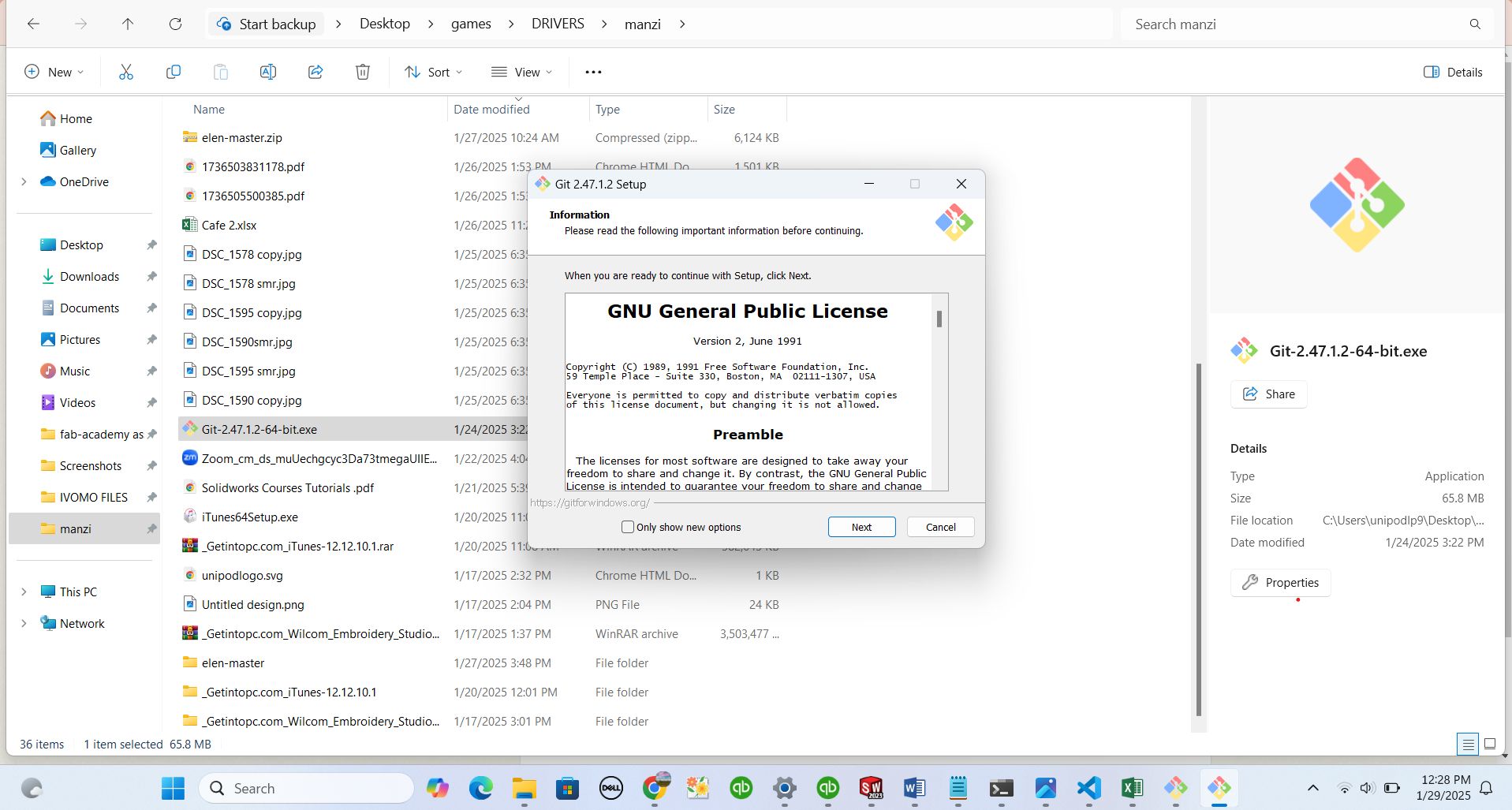Click DRIVERS in the breadcrumb path
The image size is (1512, 810).
click(x=558, y=24)
